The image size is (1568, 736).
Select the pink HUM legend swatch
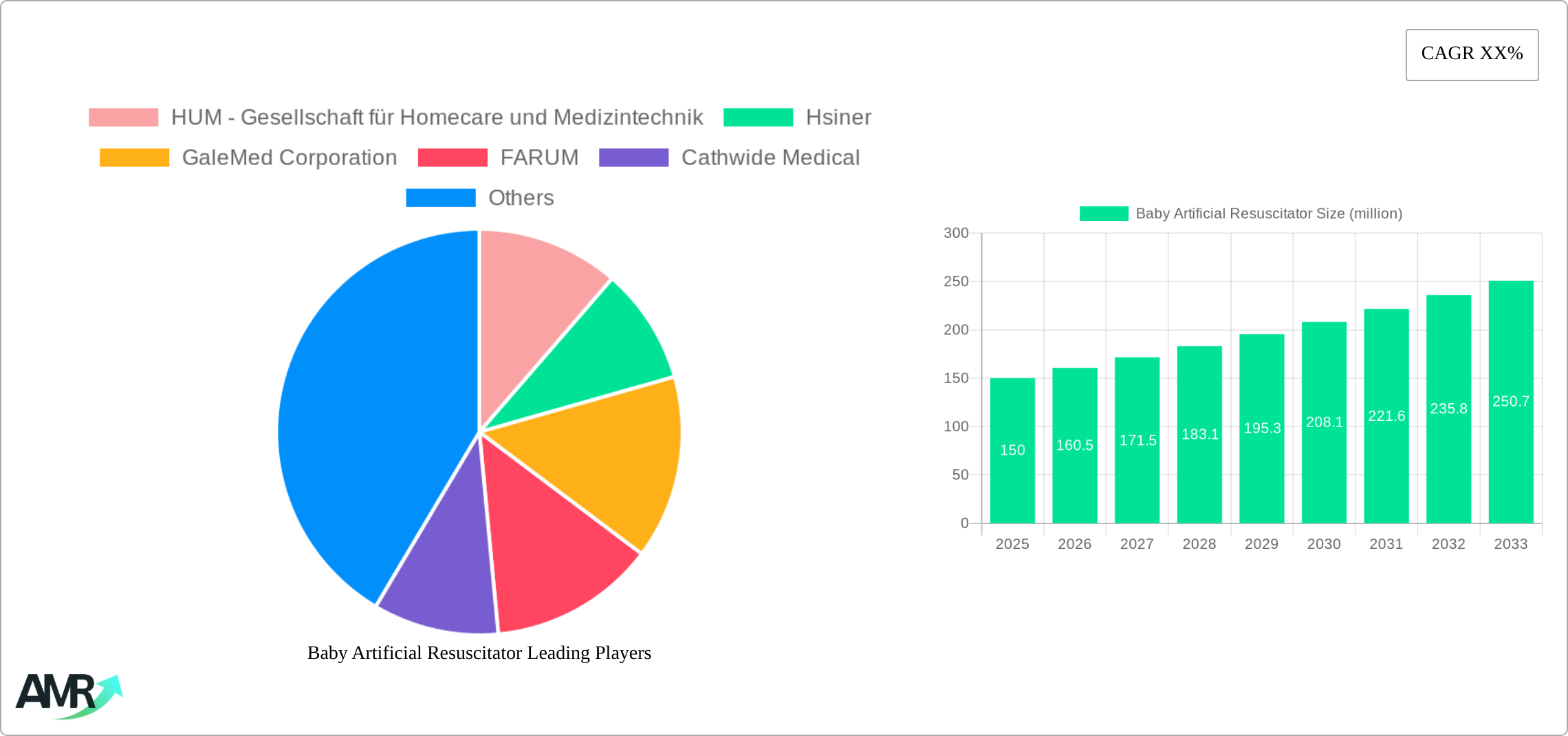124,117
